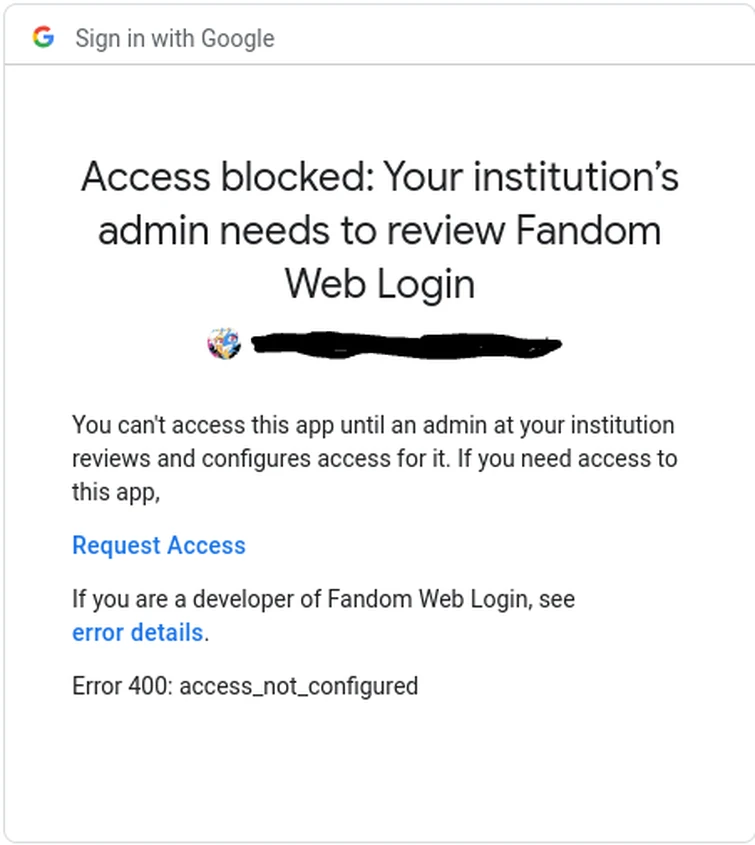Image resolution: width=755 pixels, height=845 pixels.
Task: Click the "Sign in with Google" title
Action: (x=174, y=38)
